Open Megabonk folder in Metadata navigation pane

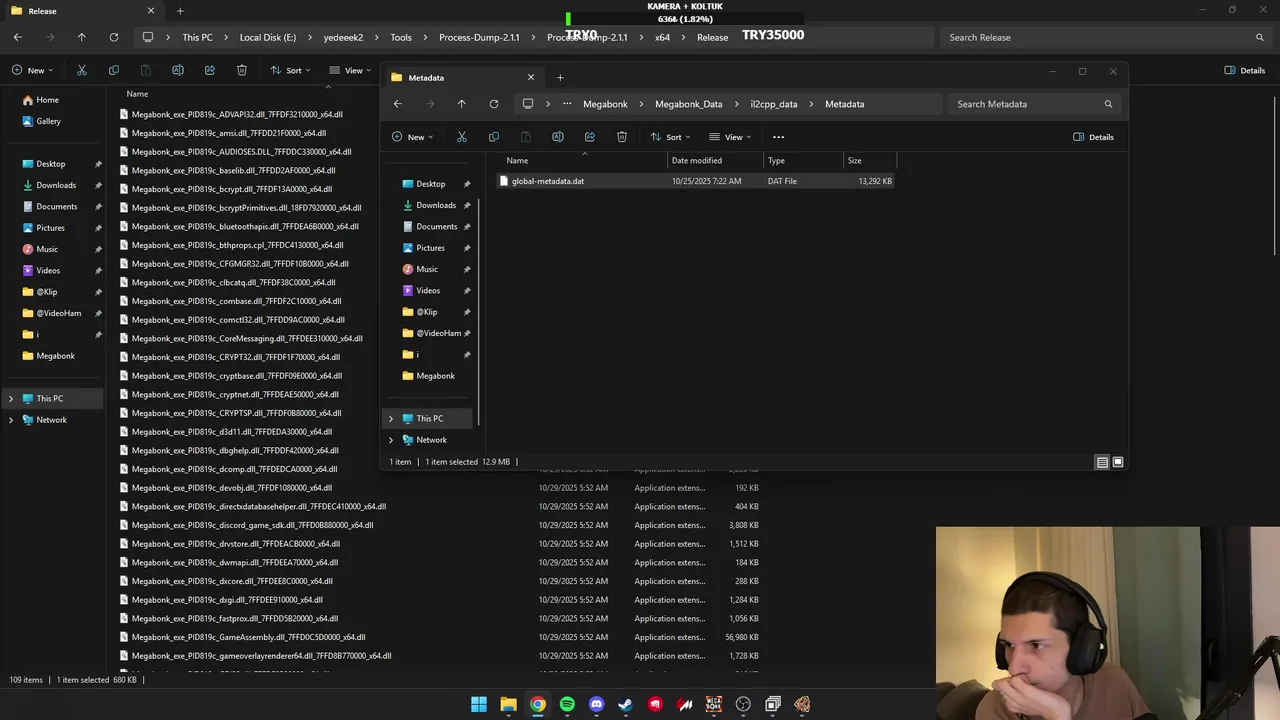[435, 376]
